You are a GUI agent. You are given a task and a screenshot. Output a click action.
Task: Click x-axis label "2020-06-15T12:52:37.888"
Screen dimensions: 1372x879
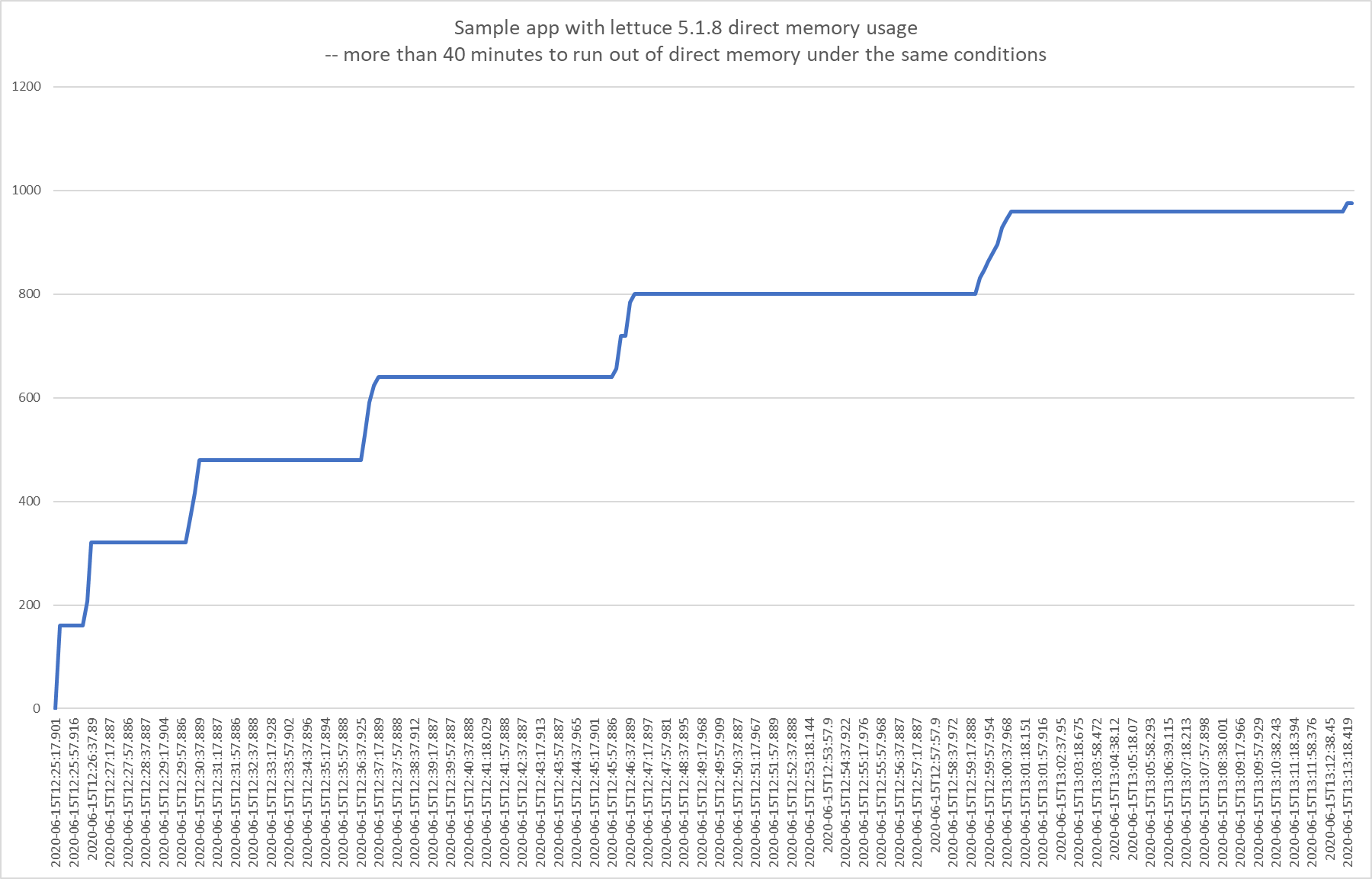point(792,792)
